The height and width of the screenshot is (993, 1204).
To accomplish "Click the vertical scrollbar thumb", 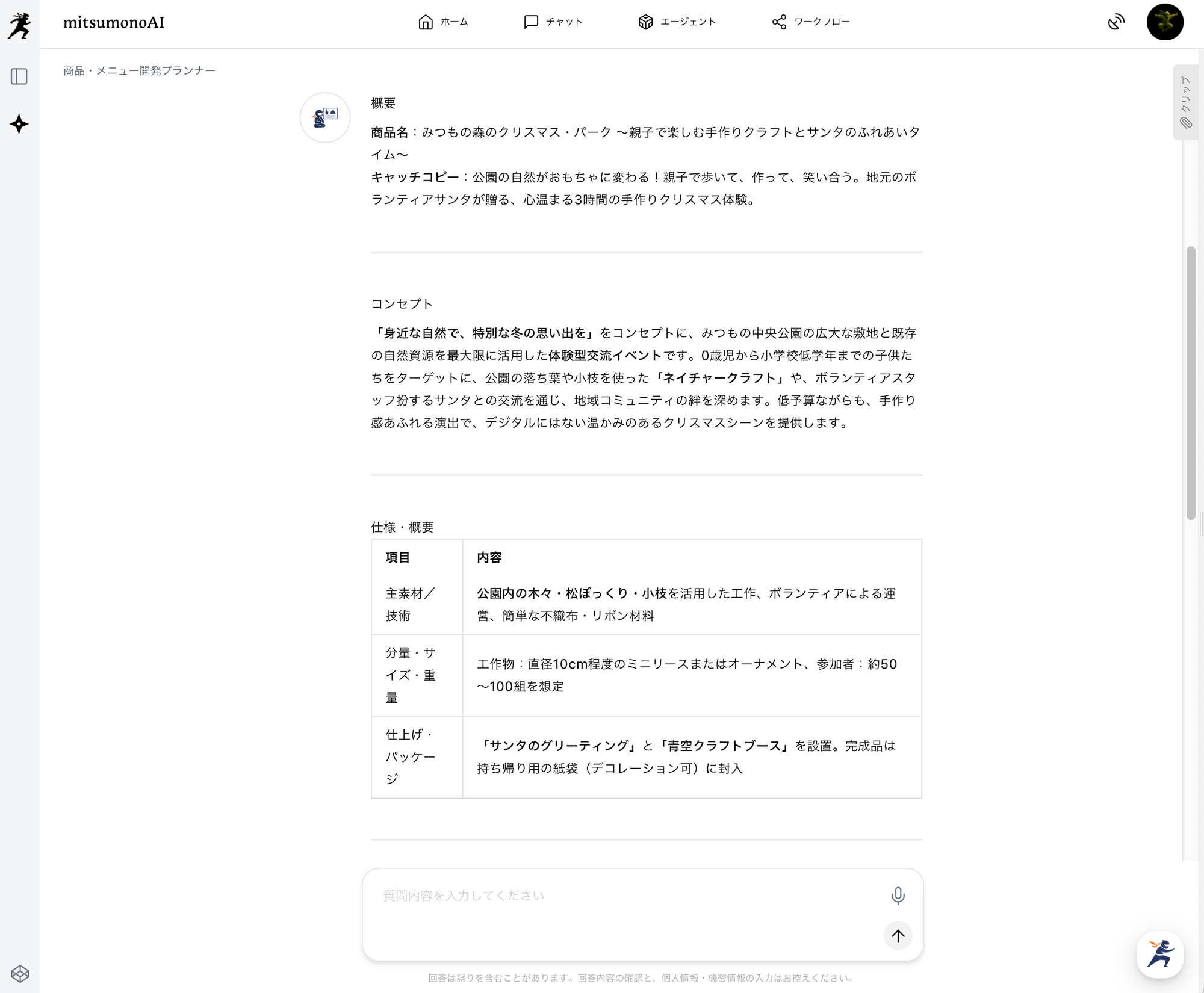I will coord(1190,382).
